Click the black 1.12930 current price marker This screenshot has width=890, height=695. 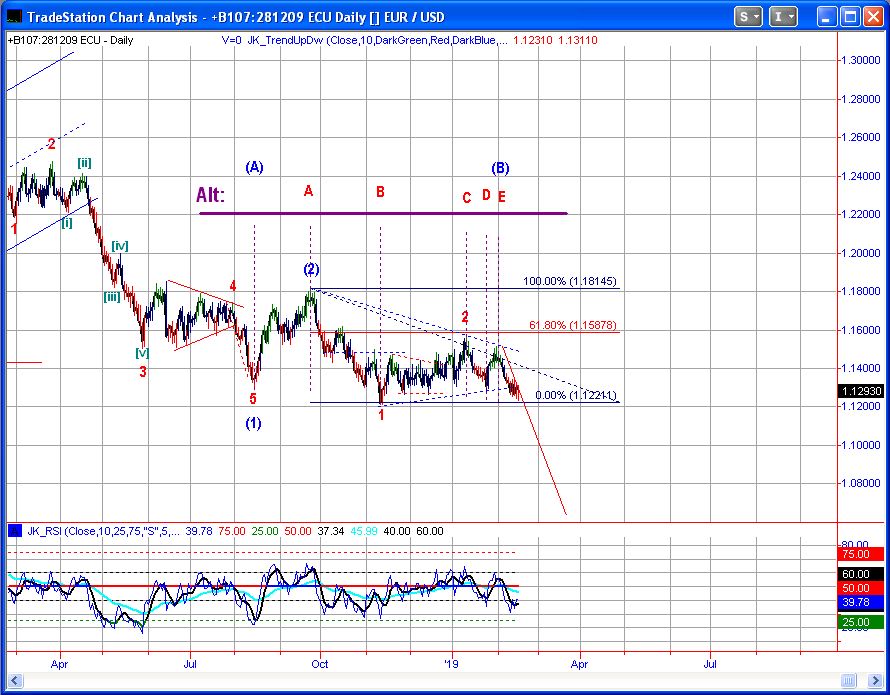[x=861, y=391]
